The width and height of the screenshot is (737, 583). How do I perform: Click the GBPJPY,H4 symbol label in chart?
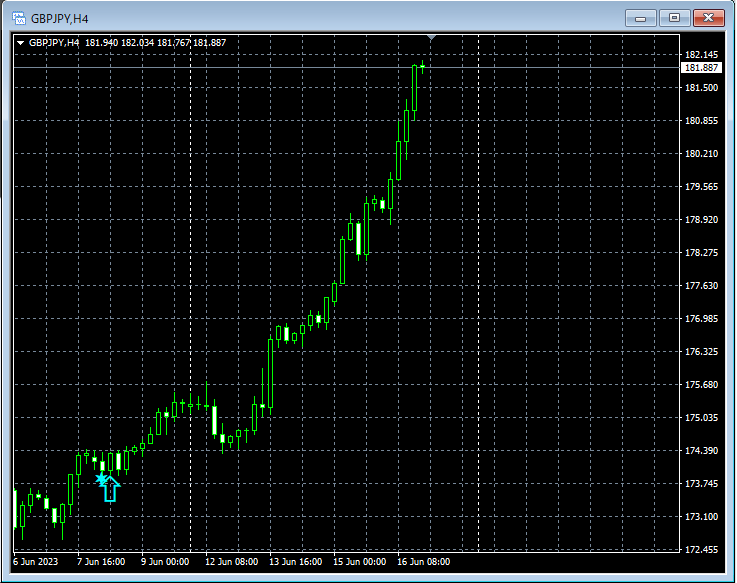tap(54, 43)
